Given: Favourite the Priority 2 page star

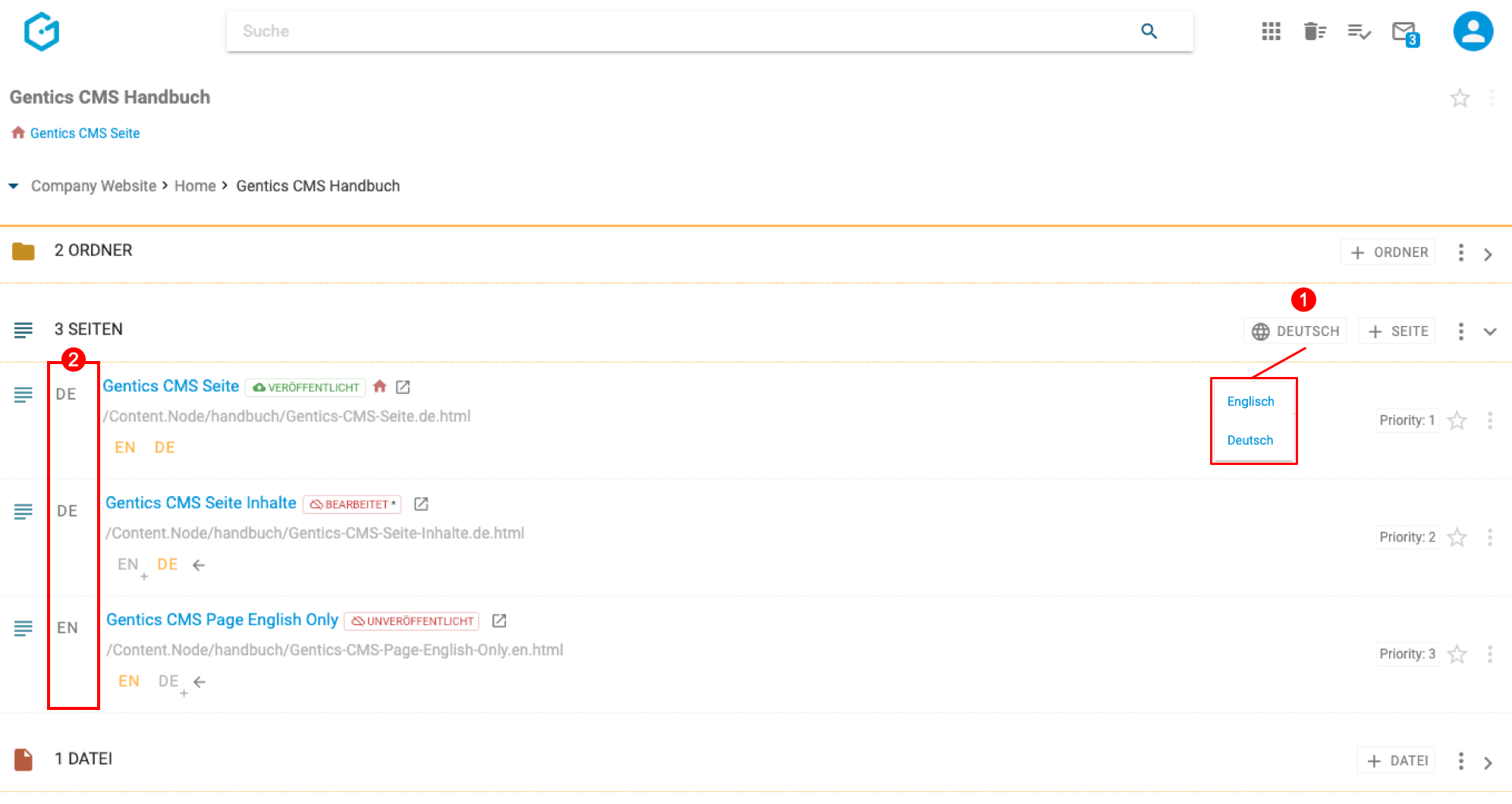Looking at the screenshot, I should [1457, 538].
